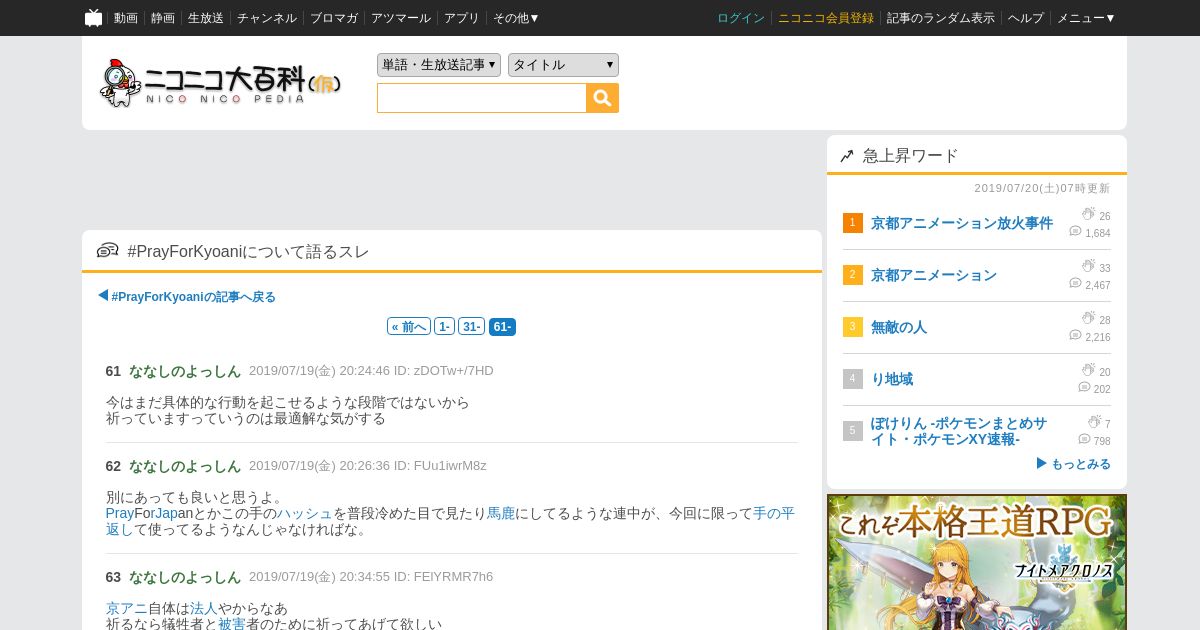1200x630 pixels.
Task: Click the rank 4 gray badge
Action: pos(853,379)
